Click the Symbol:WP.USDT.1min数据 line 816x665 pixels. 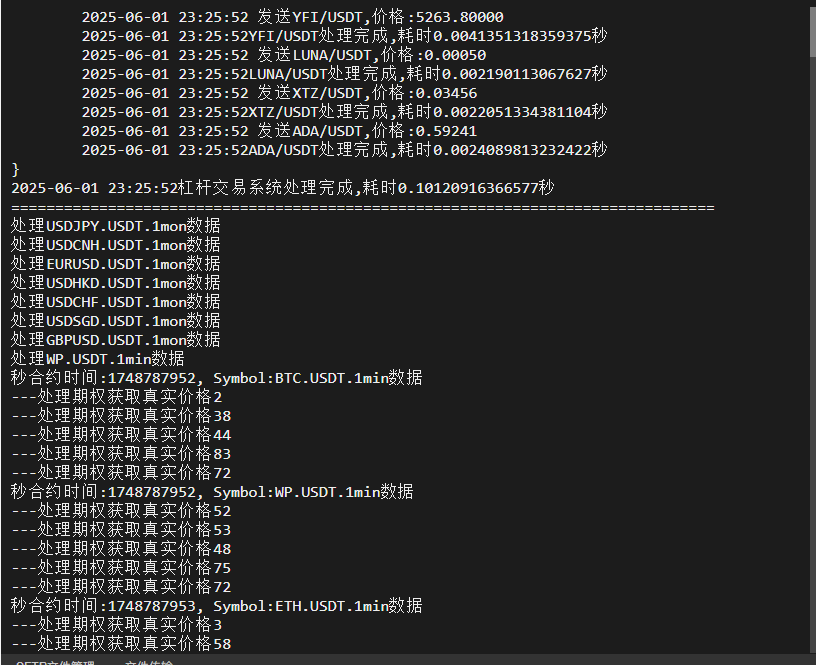(212, 492)
